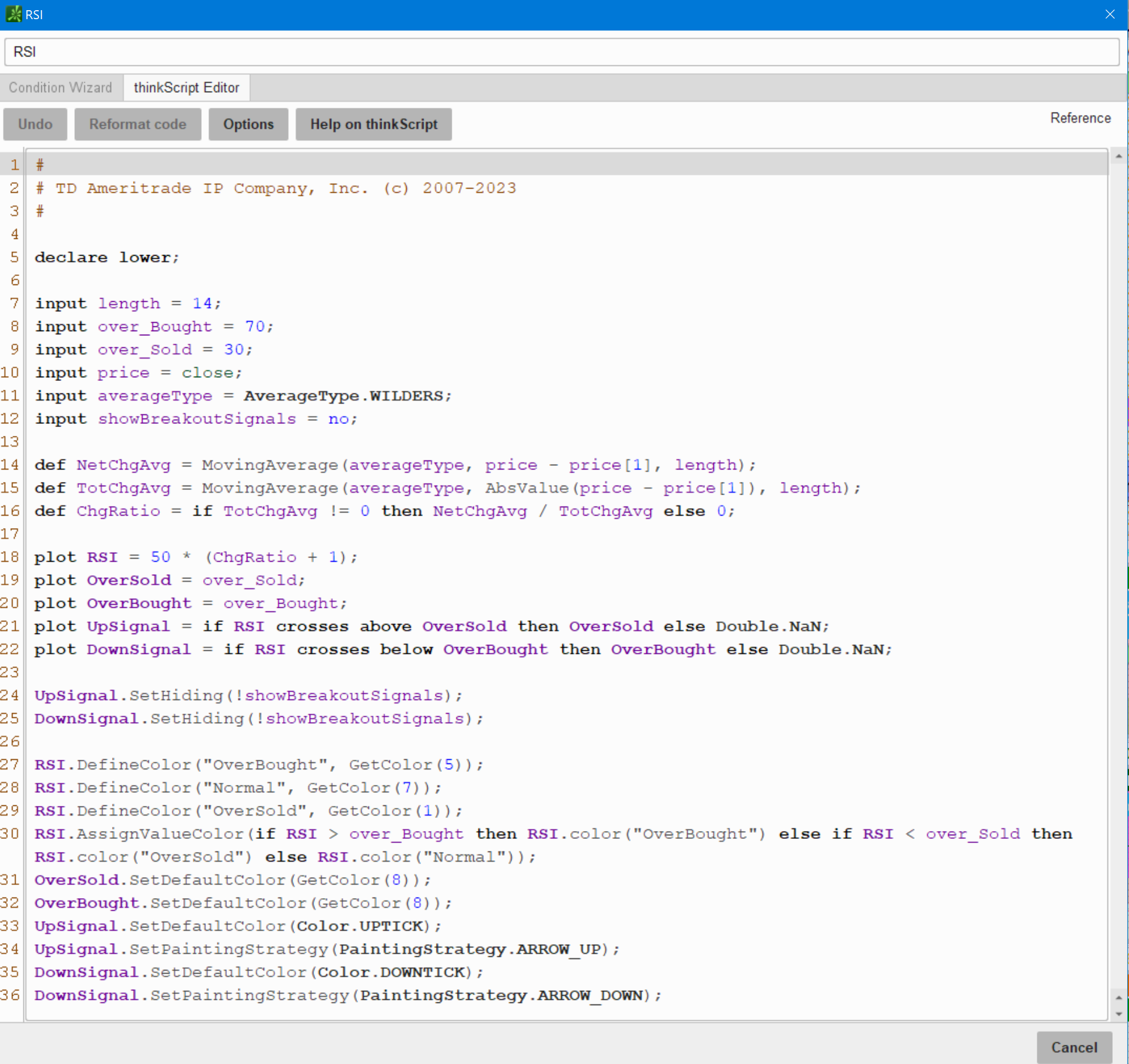Place cursor on 'declare lower;' line
Screen dimensions: 1129x1064
pyautogui.click(x=107, y=257)
